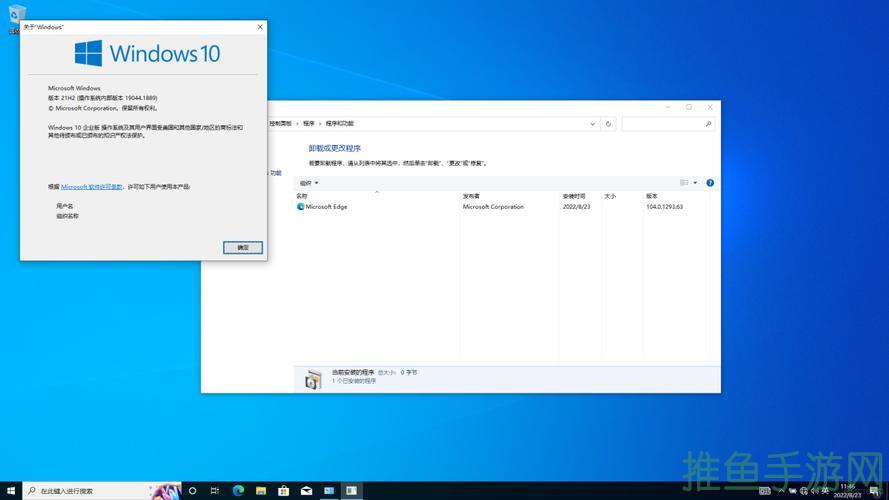Open the view options dropdown arrow

695,183
